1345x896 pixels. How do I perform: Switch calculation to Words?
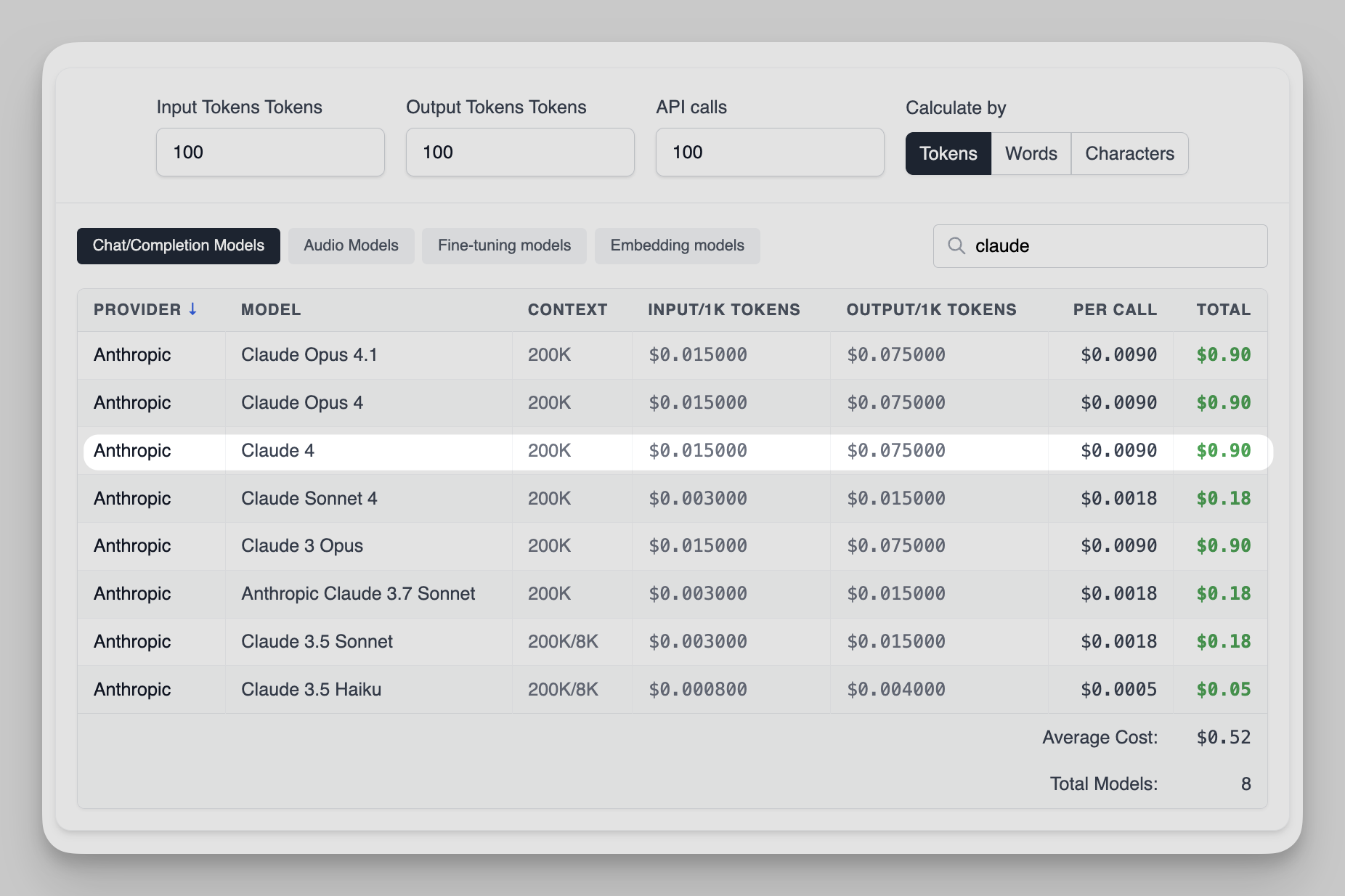(x=1031, y=153)
